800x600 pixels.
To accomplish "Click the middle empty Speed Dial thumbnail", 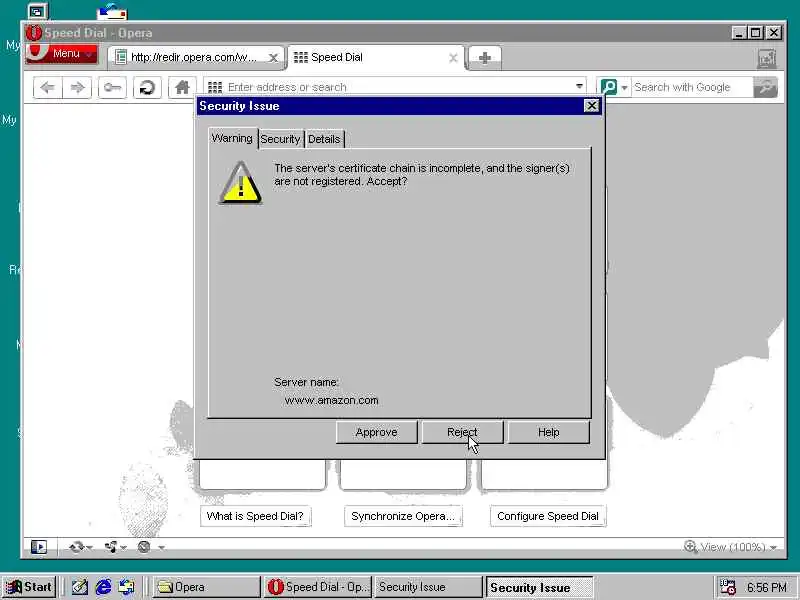I will 403,474.
